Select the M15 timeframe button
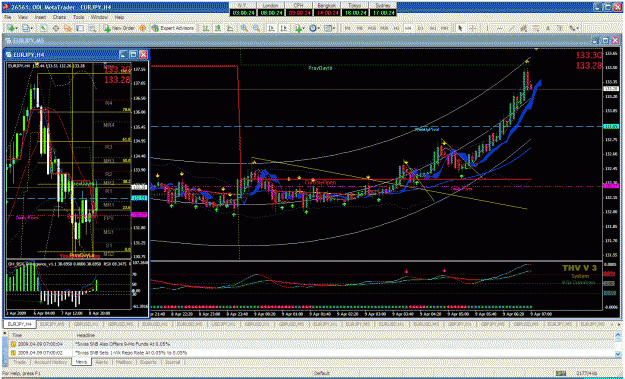 372,28
